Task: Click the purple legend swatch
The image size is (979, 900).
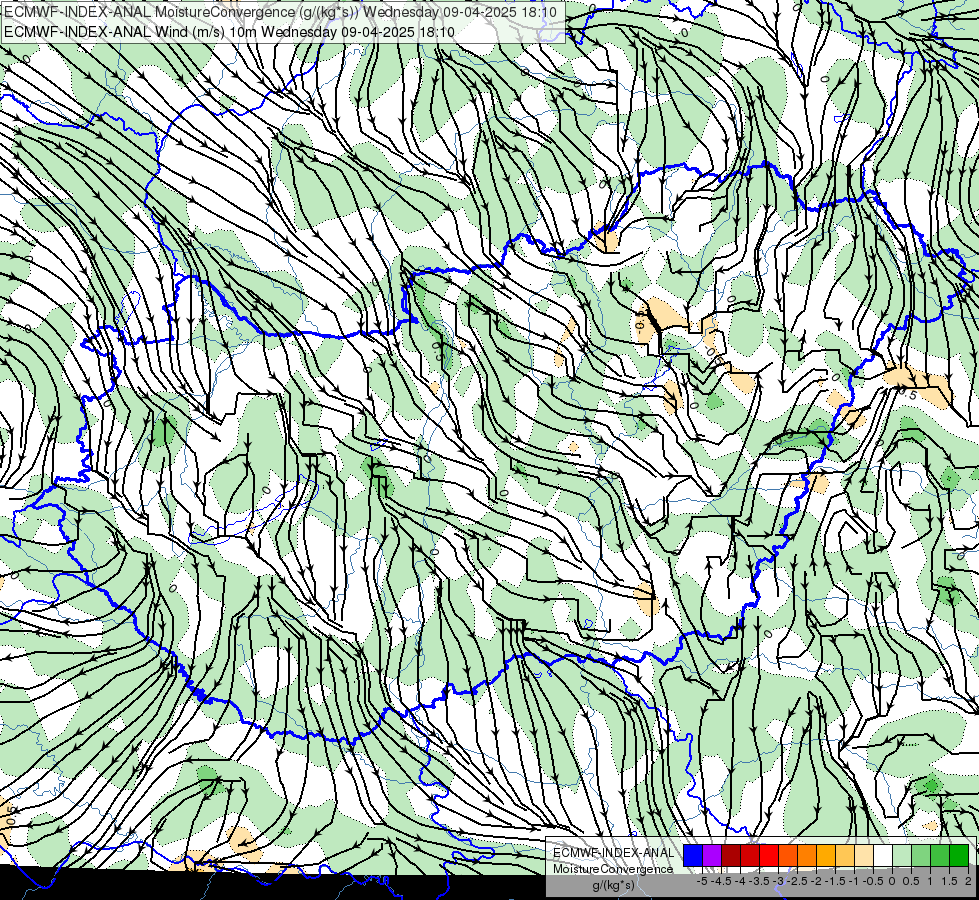Action: [712, 855]
